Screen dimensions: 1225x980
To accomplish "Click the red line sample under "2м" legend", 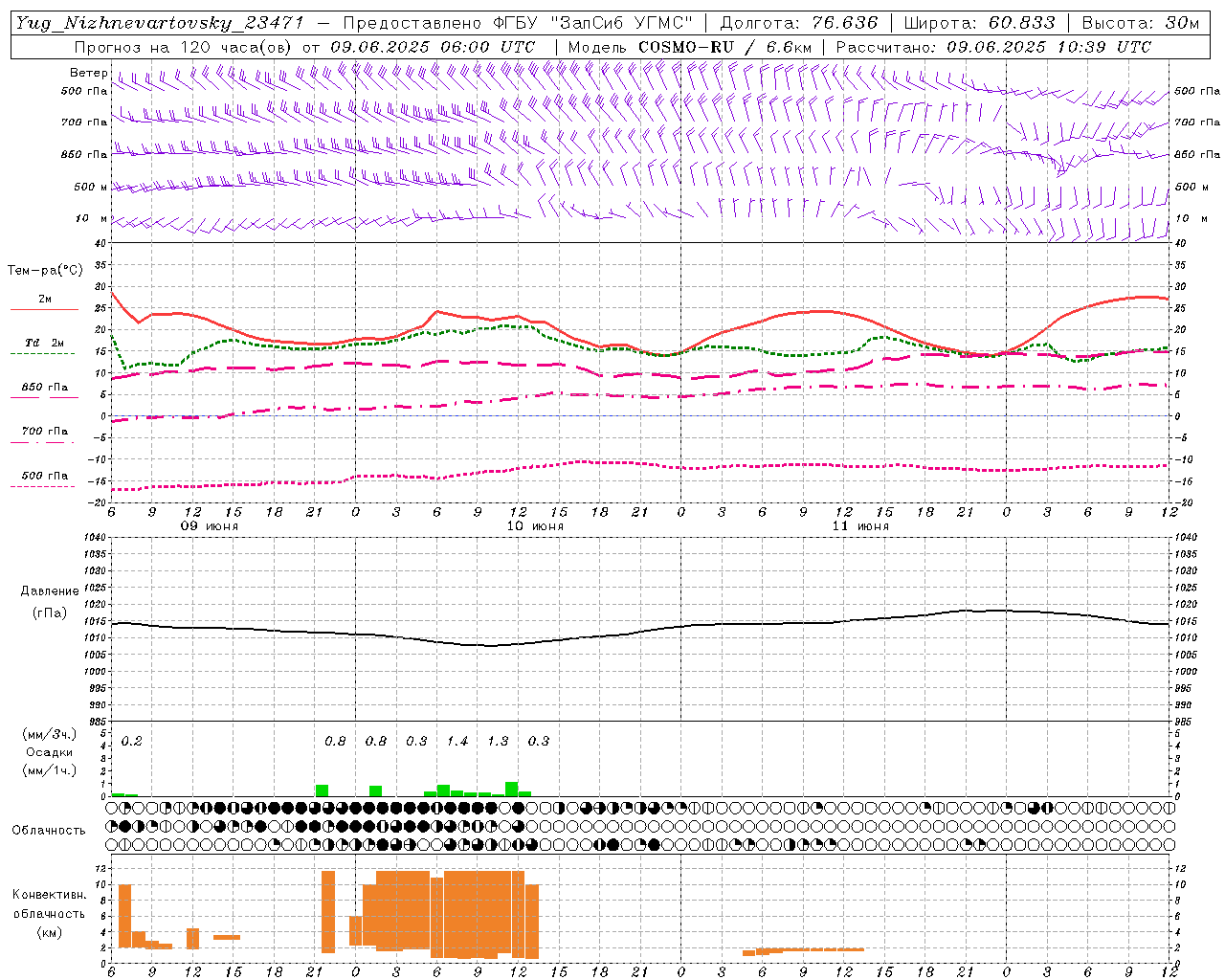I will (44, 309).
